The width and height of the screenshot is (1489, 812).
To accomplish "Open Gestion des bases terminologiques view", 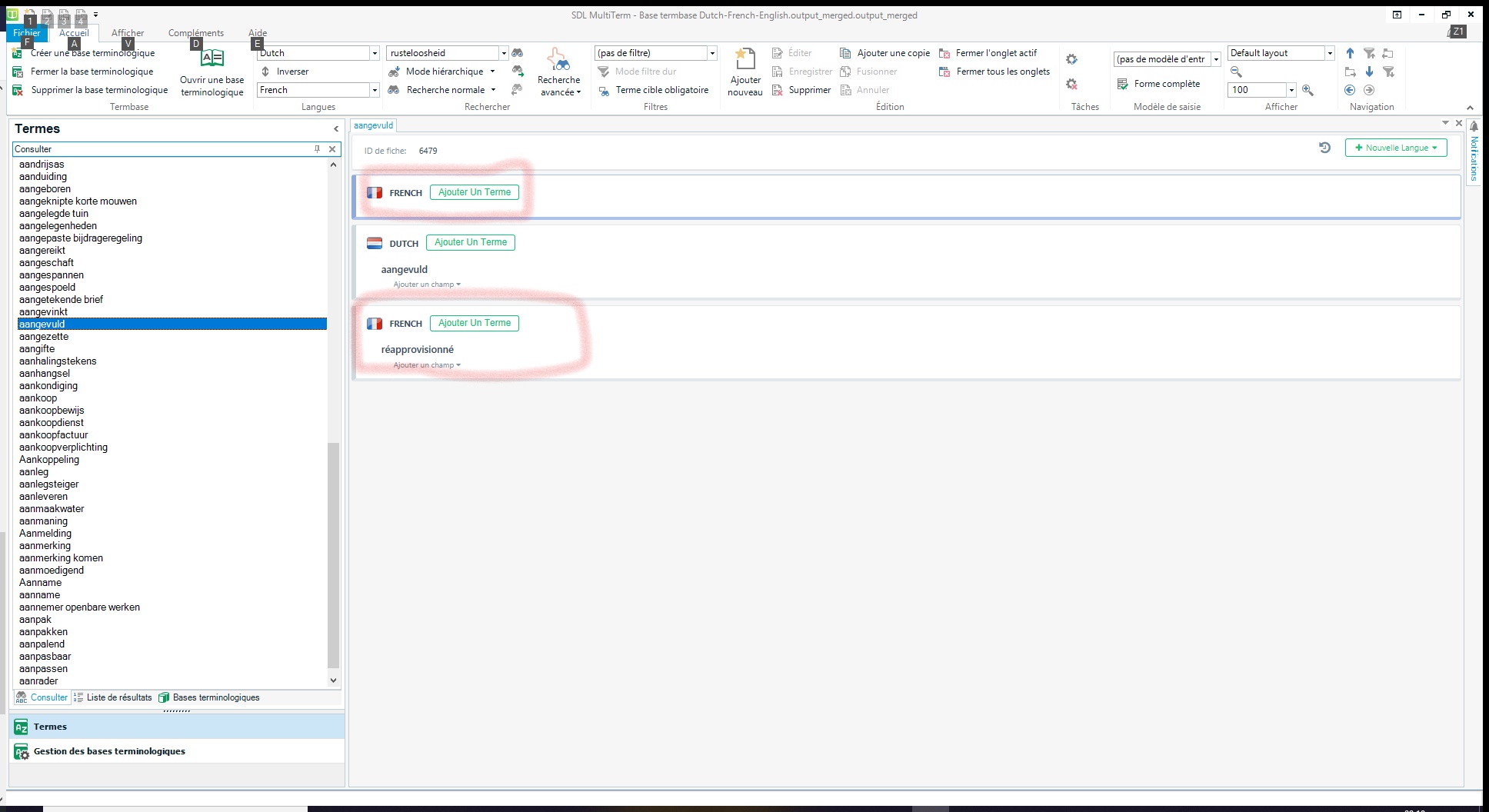I will (177, 751).
